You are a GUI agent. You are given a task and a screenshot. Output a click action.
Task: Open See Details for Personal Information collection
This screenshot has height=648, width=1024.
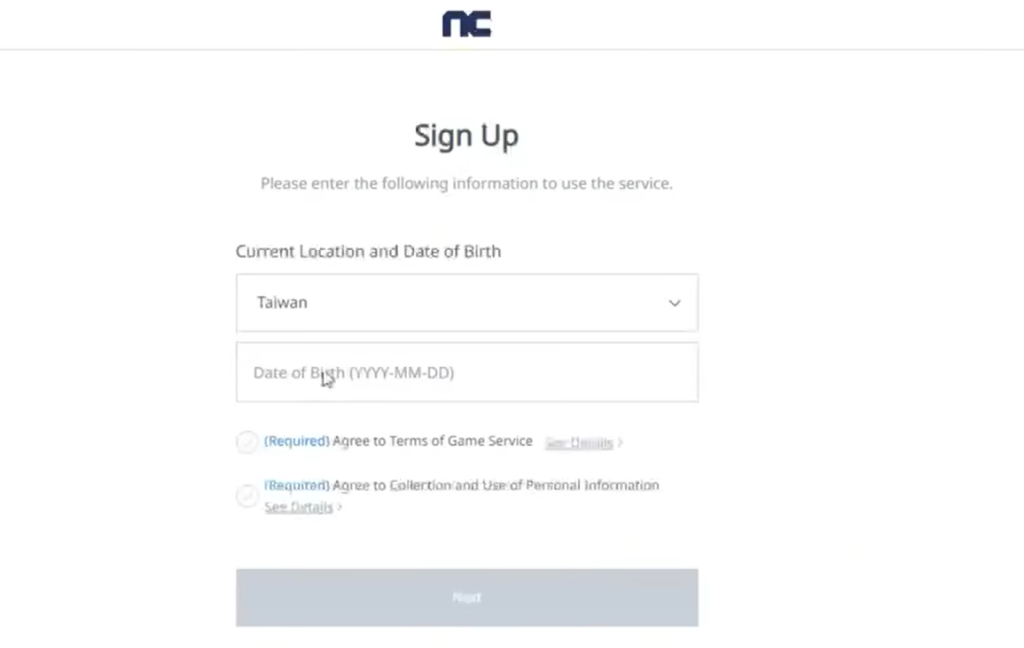point(298,508)
